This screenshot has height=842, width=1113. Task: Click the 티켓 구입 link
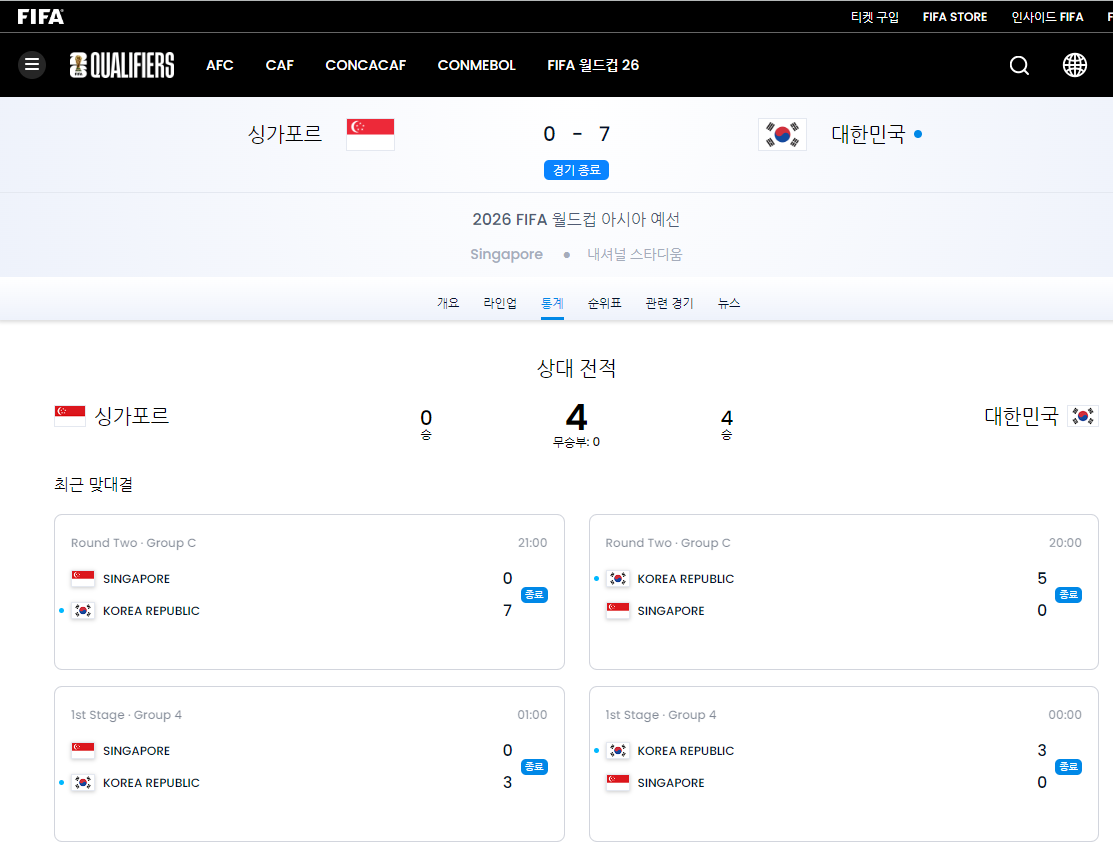(874, 16)
